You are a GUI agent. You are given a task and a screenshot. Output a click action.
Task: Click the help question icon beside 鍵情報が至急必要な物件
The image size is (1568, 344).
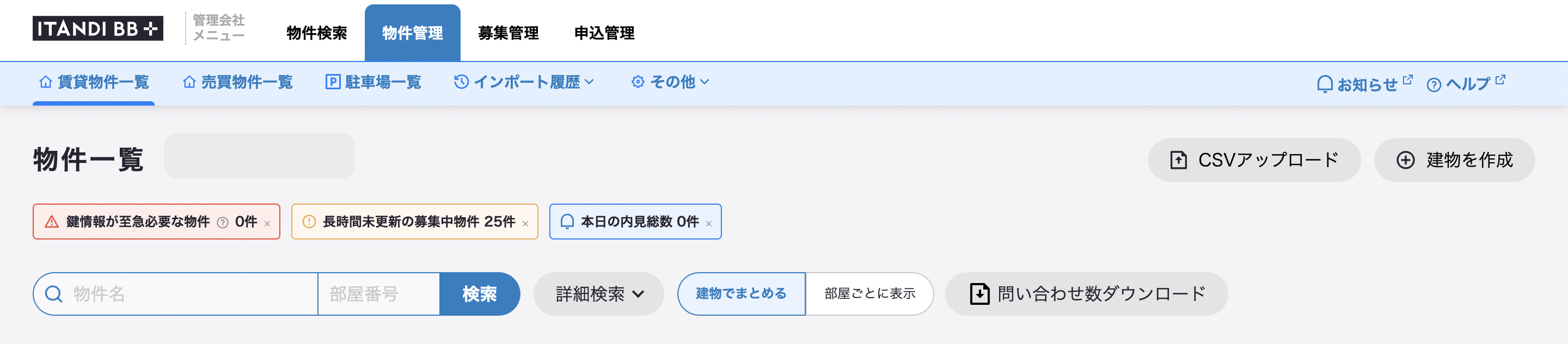coord(223,222)
